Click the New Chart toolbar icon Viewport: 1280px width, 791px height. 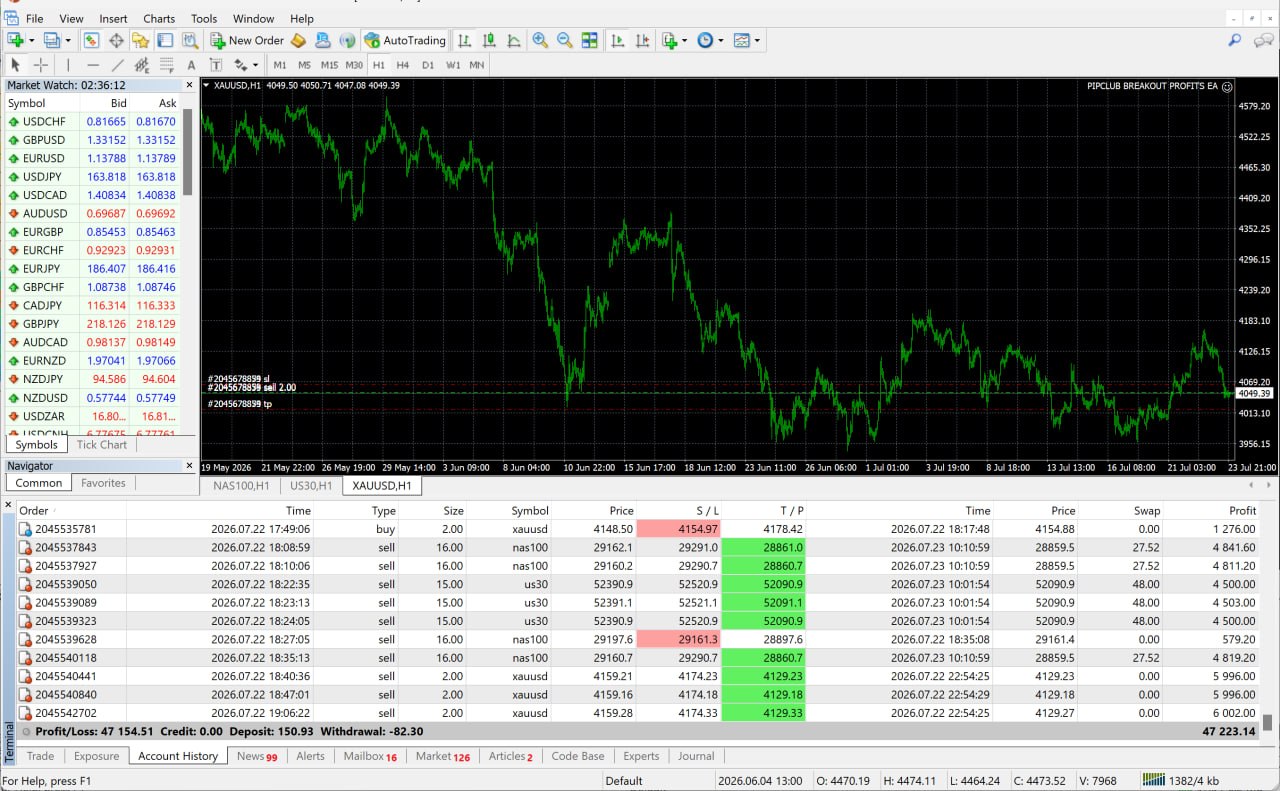pos(16,40)
